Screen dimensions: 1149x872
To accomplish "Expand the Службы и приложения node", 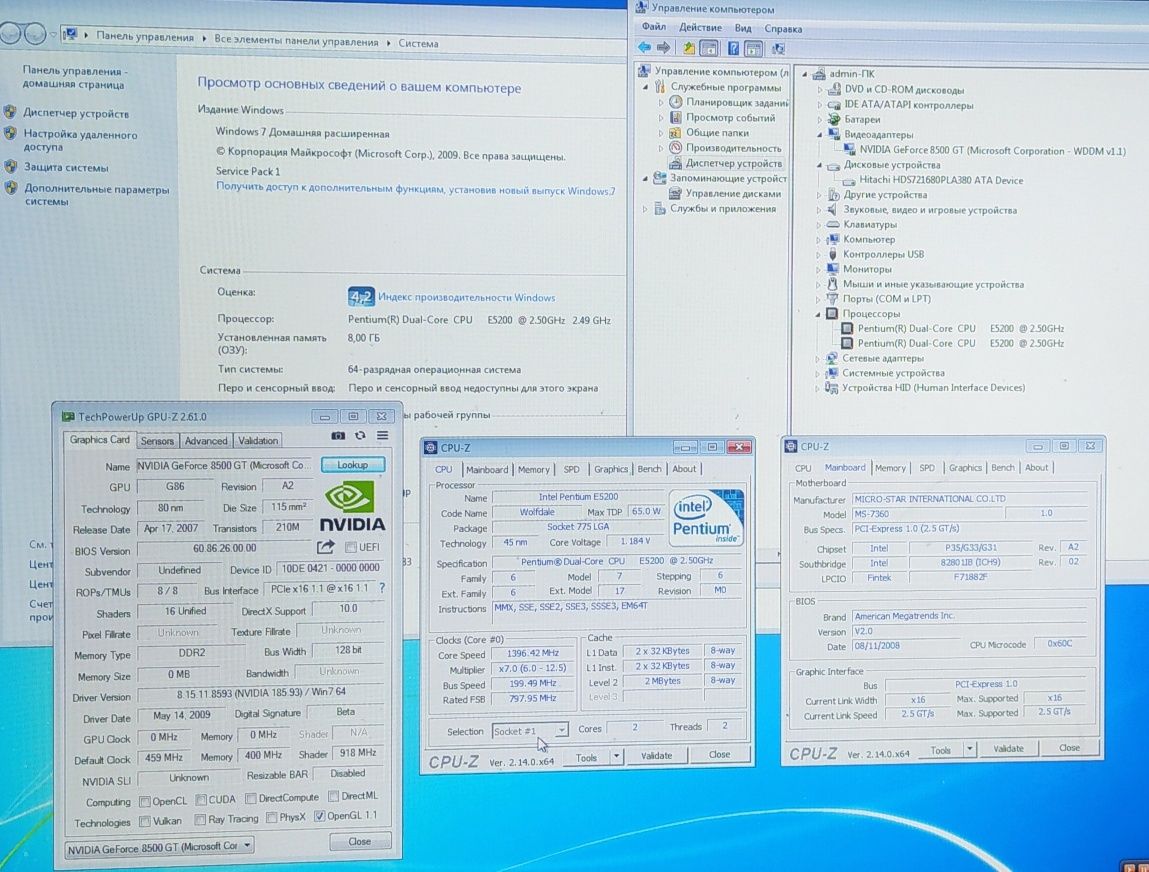I will point(646,209).
